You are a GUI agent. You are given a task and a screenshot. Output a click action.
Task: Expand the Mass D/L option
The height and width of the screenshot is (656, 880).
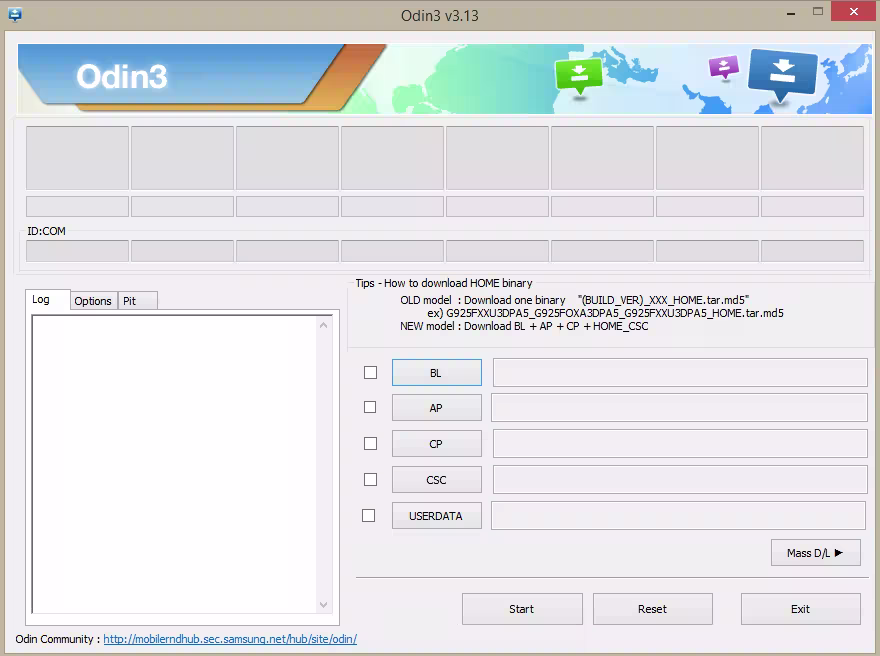(x=815, y=552)
